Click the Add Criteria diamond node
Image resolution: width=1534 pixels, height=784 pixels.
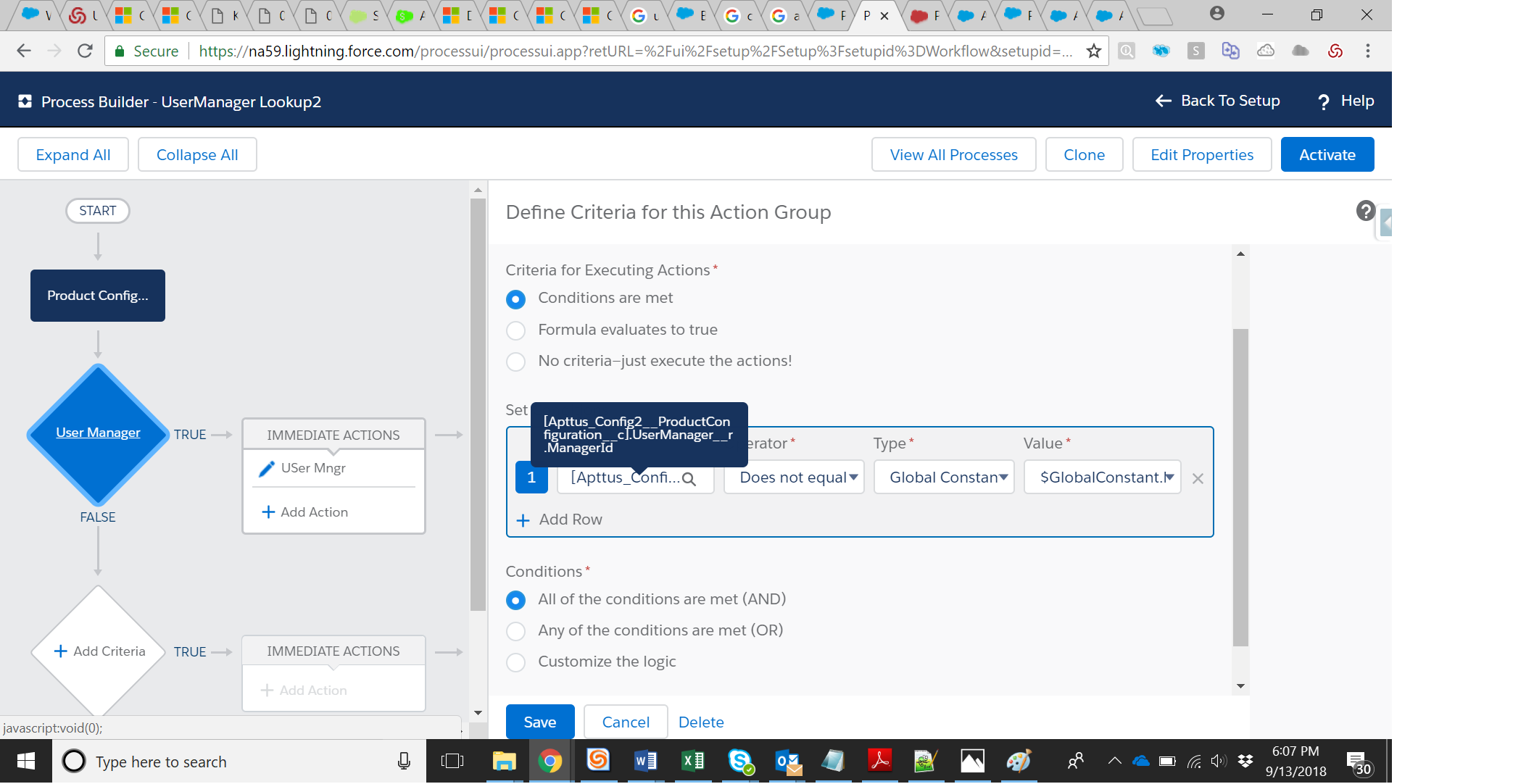[99, 651]
